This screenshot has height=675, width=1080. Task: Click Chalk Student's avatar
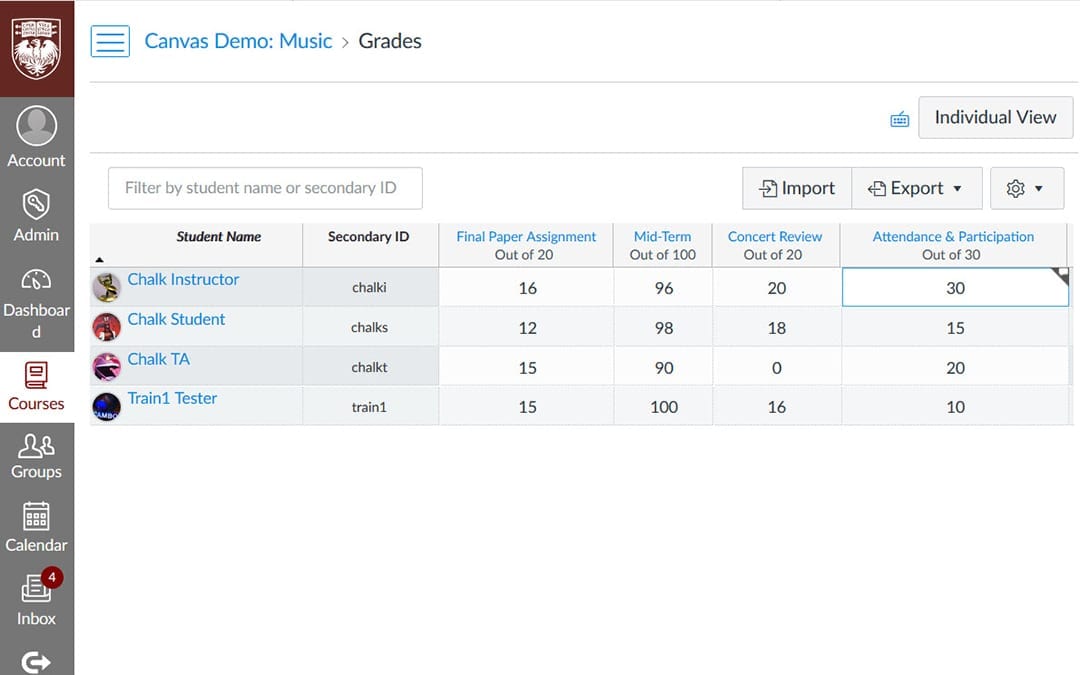(107, 327)
